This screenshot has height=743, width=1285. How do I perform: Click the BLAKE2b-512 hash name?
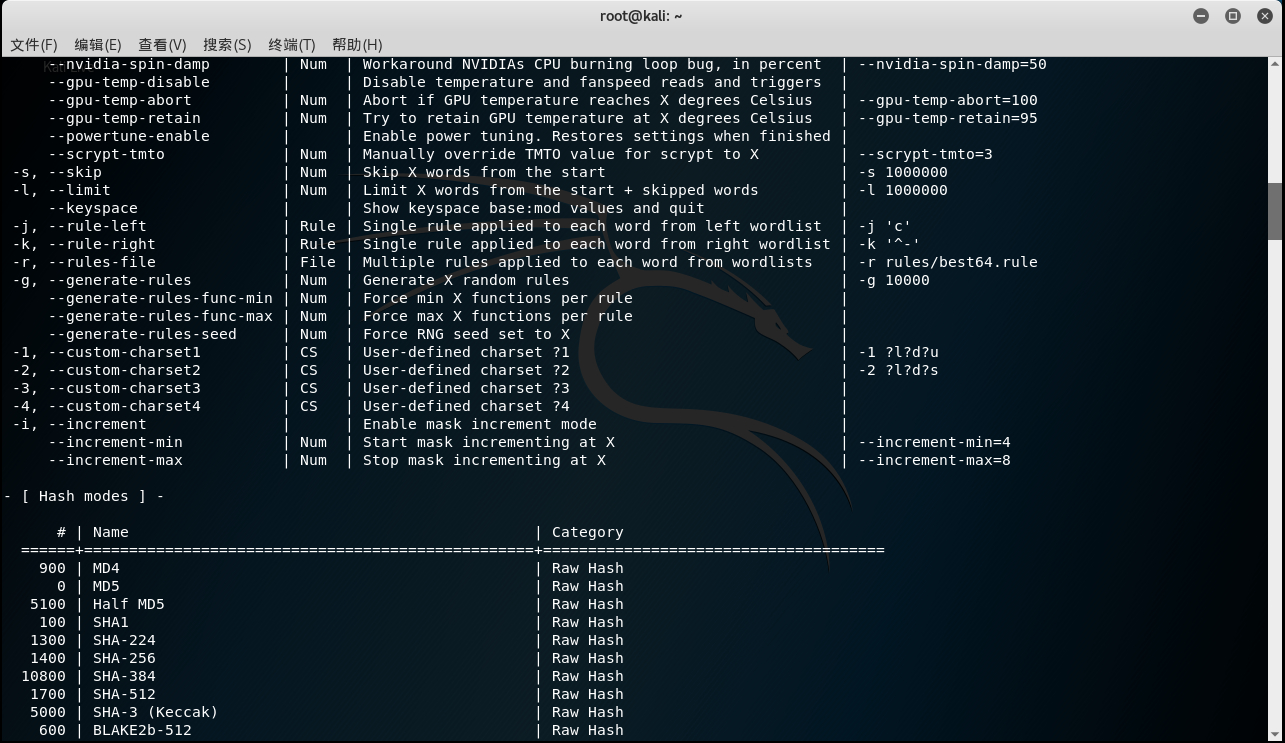point(142,730)
